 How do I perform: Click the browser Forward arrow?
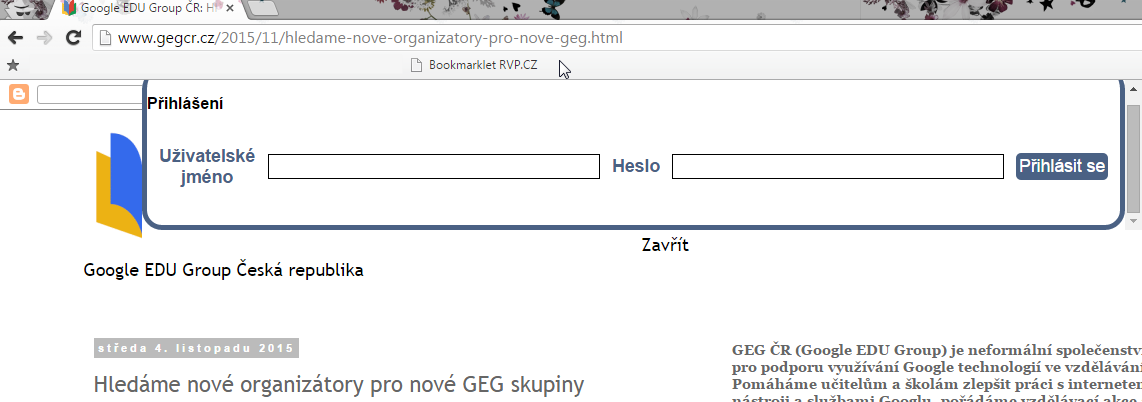click(x=44, y=38)
